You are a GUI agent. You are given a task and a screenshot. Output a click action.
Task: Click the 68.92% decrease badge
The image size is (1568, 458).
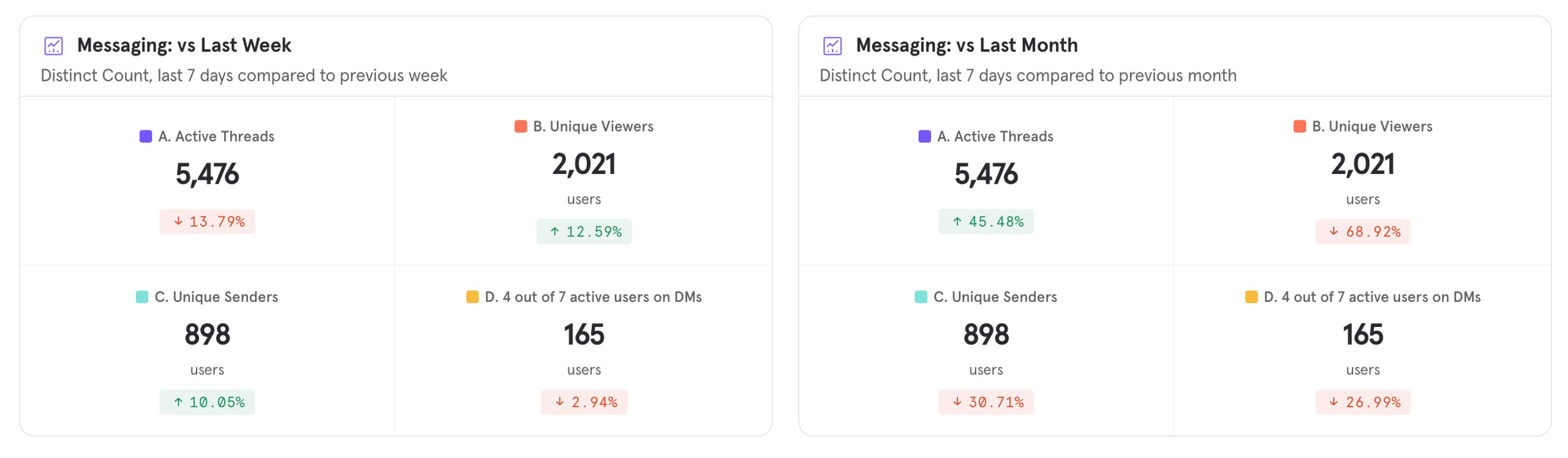[1363, 231]
